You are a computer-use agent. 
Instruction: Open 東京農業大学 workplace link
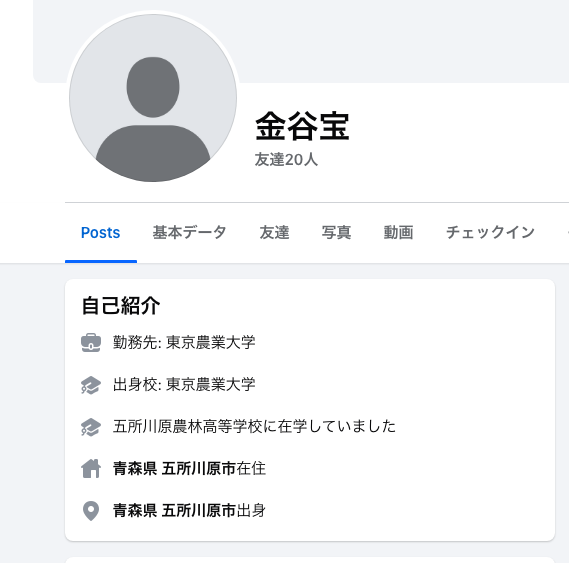point(211,343)
